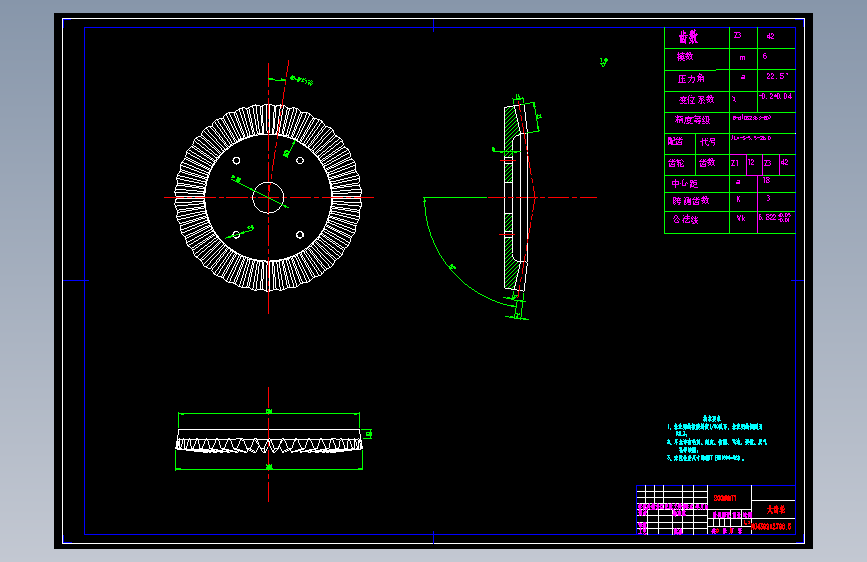Click the red part name 大齿轮 in title block
This screenshot has height=562, width=867.
coord(776,509)
